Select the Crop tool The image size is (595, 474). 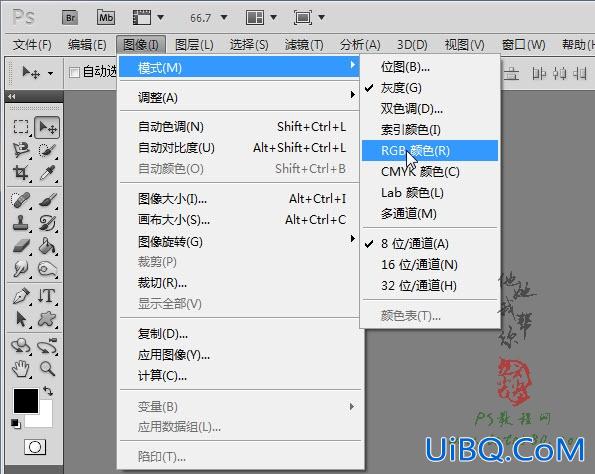click(21, 173)
